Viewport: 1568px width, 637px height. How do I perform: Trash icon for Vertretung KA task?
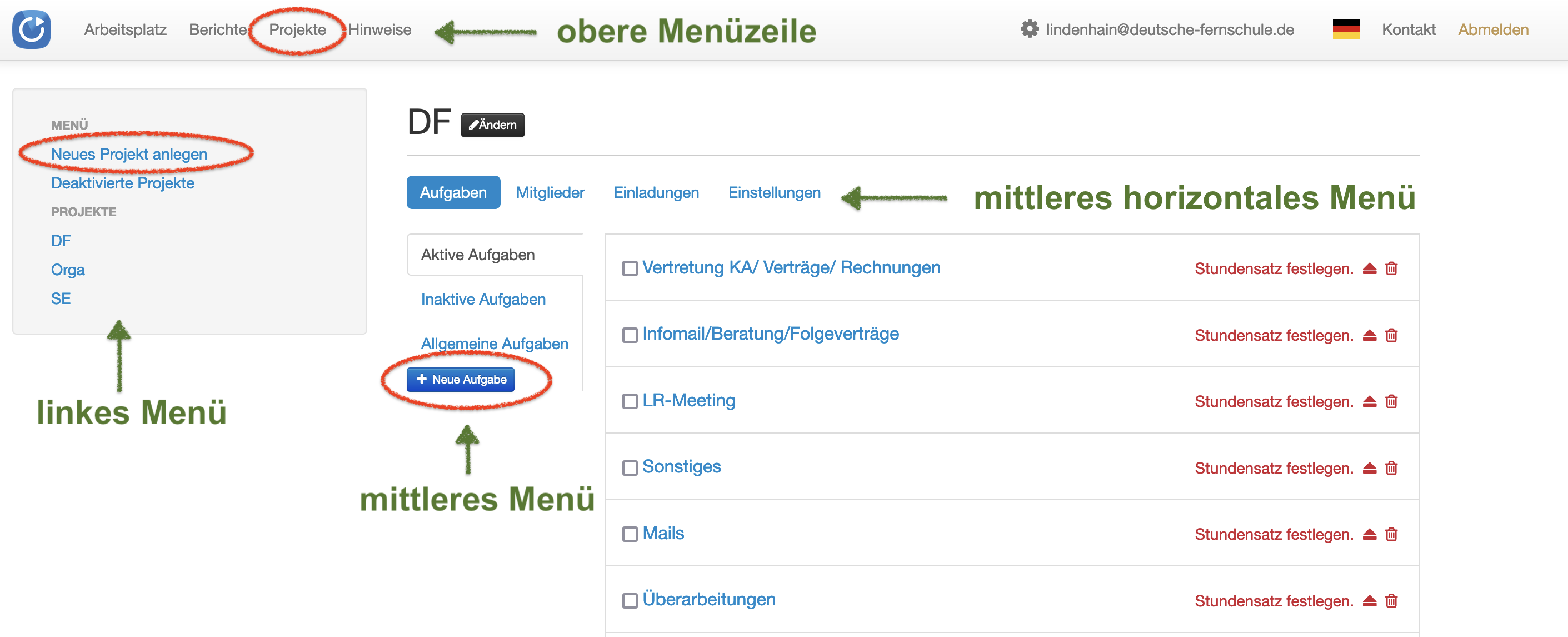(1391, 268)
